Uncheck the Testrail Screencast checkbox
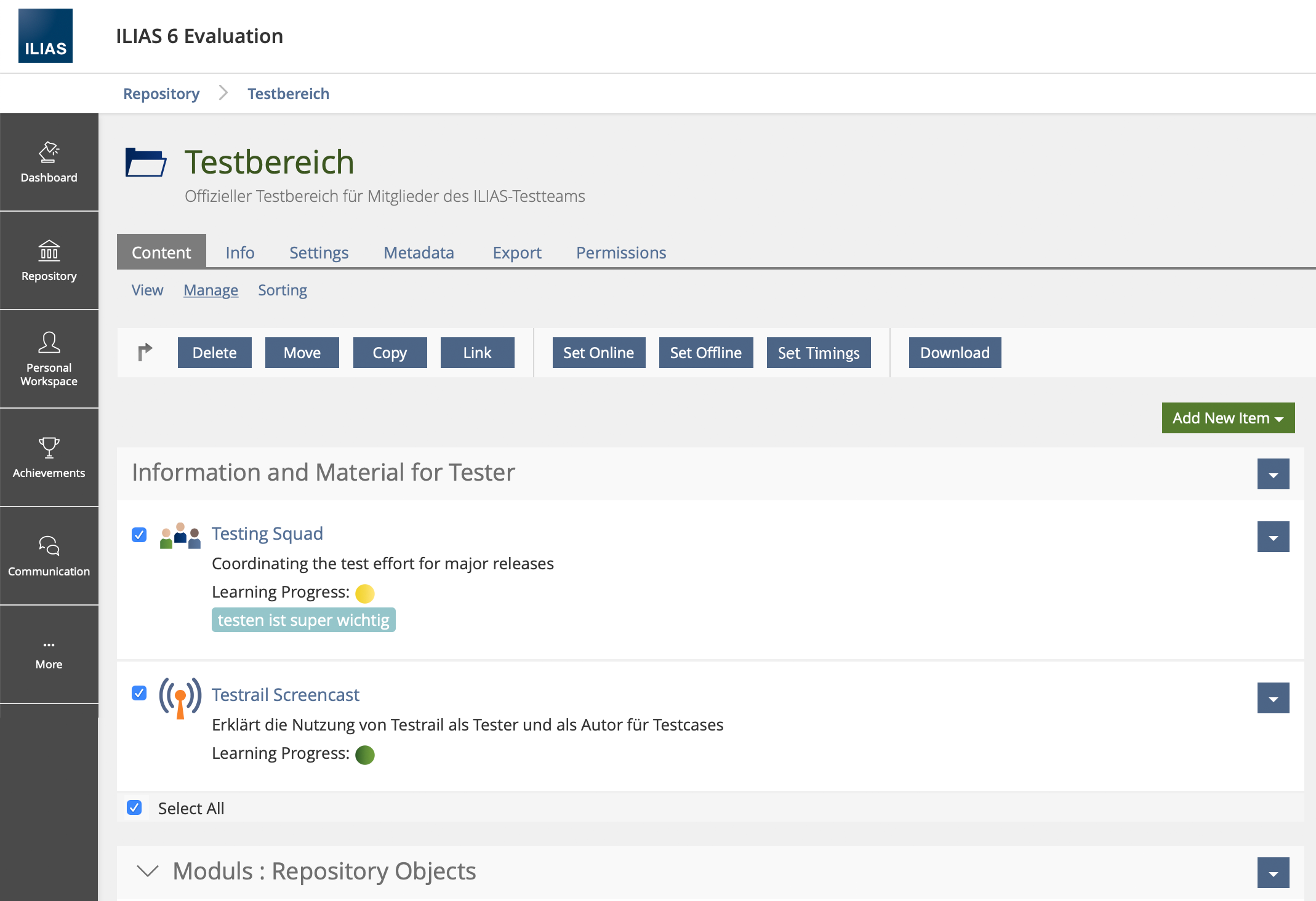 click(139, 694)
